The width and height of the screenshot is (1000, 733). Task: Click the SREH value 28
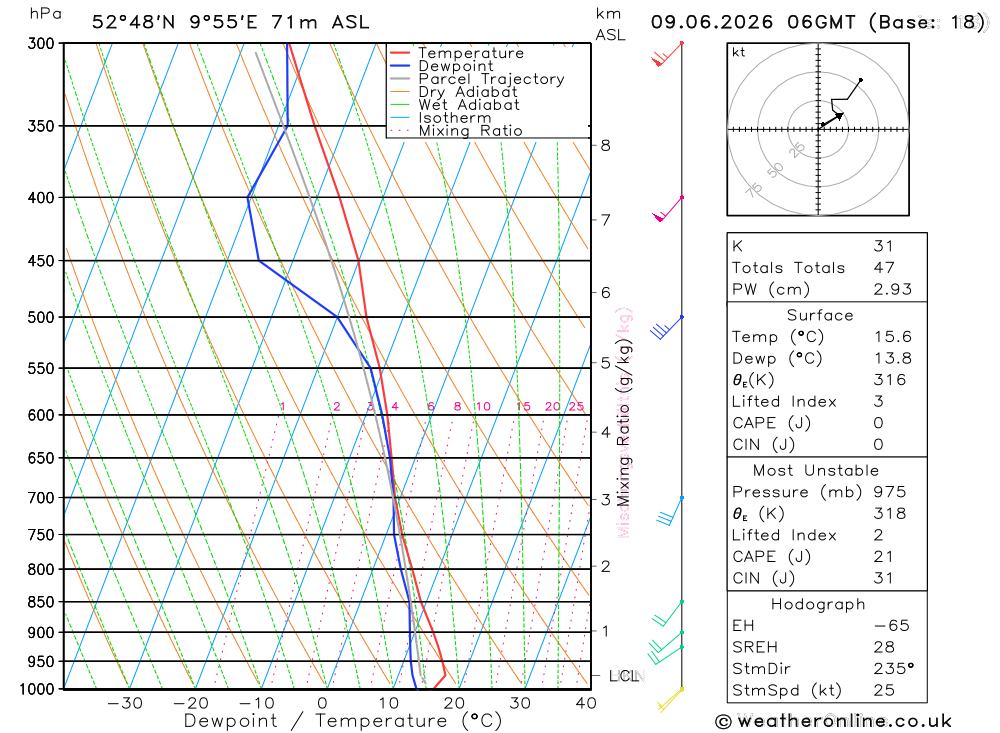point(884,648)
